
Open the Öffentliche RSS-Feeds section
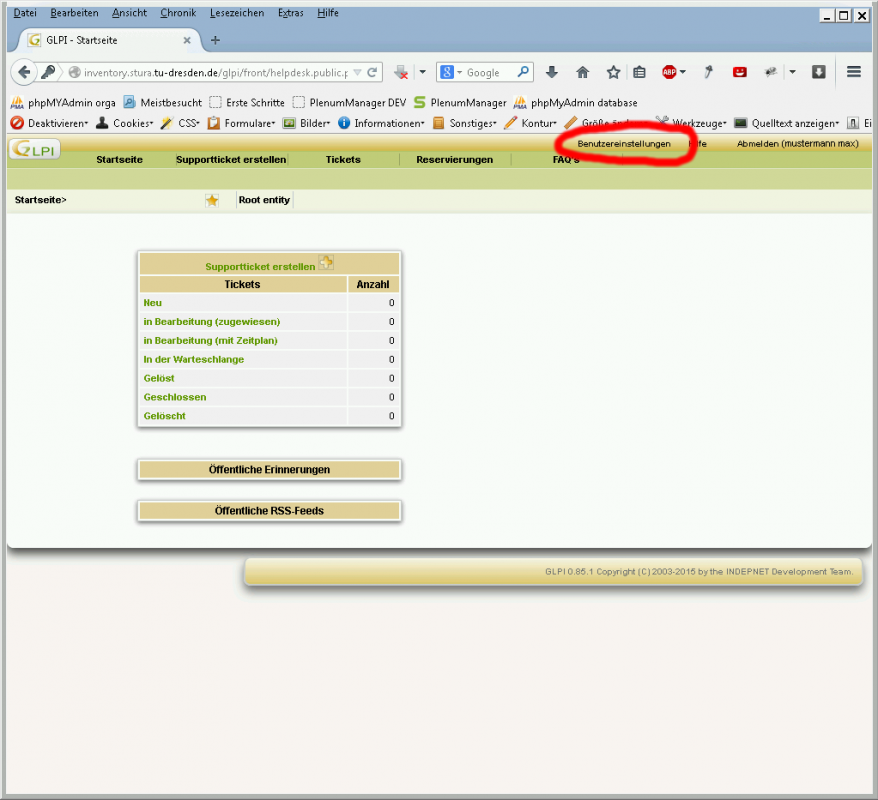(x=269, y=510)
